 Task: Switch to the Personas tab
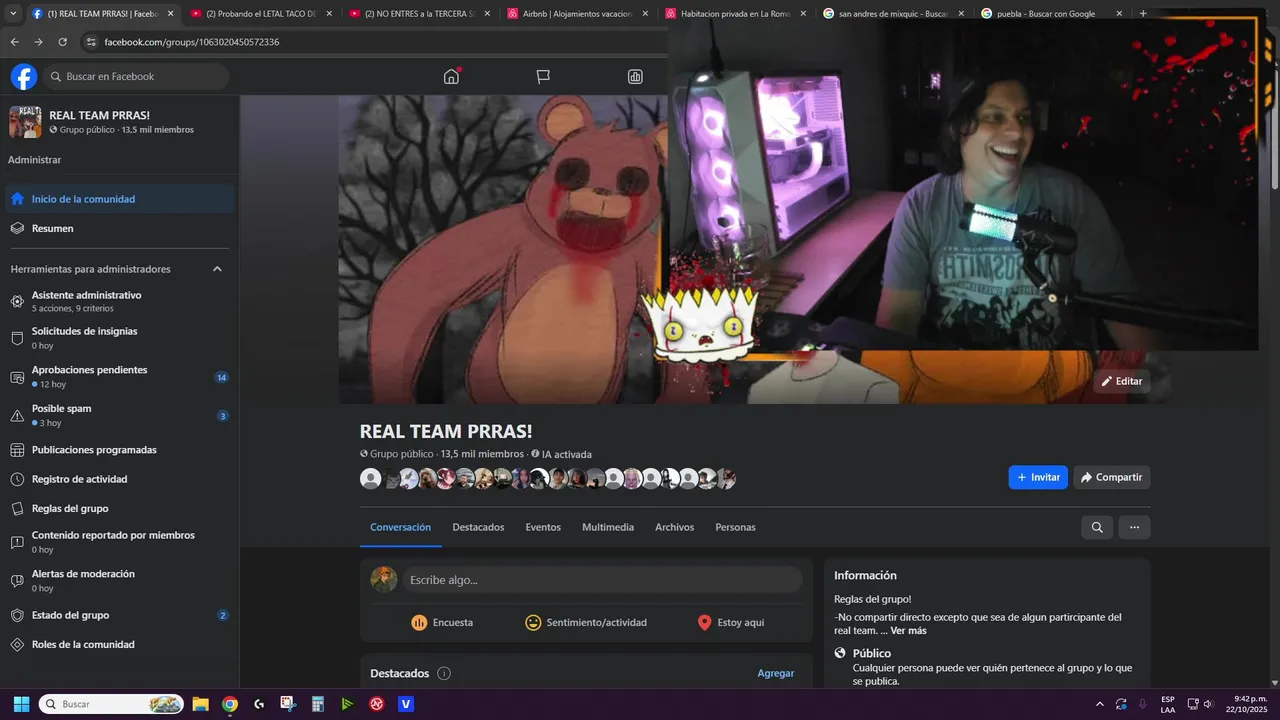735,527
